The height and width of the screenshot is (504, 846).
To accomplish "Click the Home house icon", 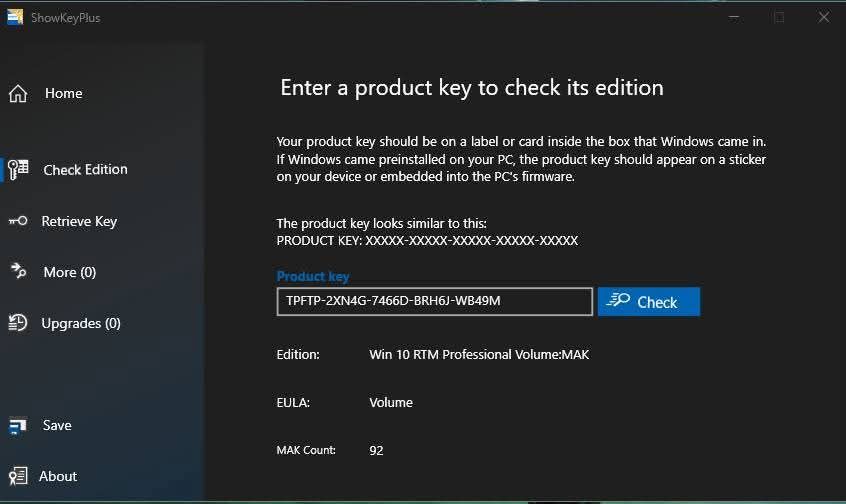I will (x=18, y=93).
